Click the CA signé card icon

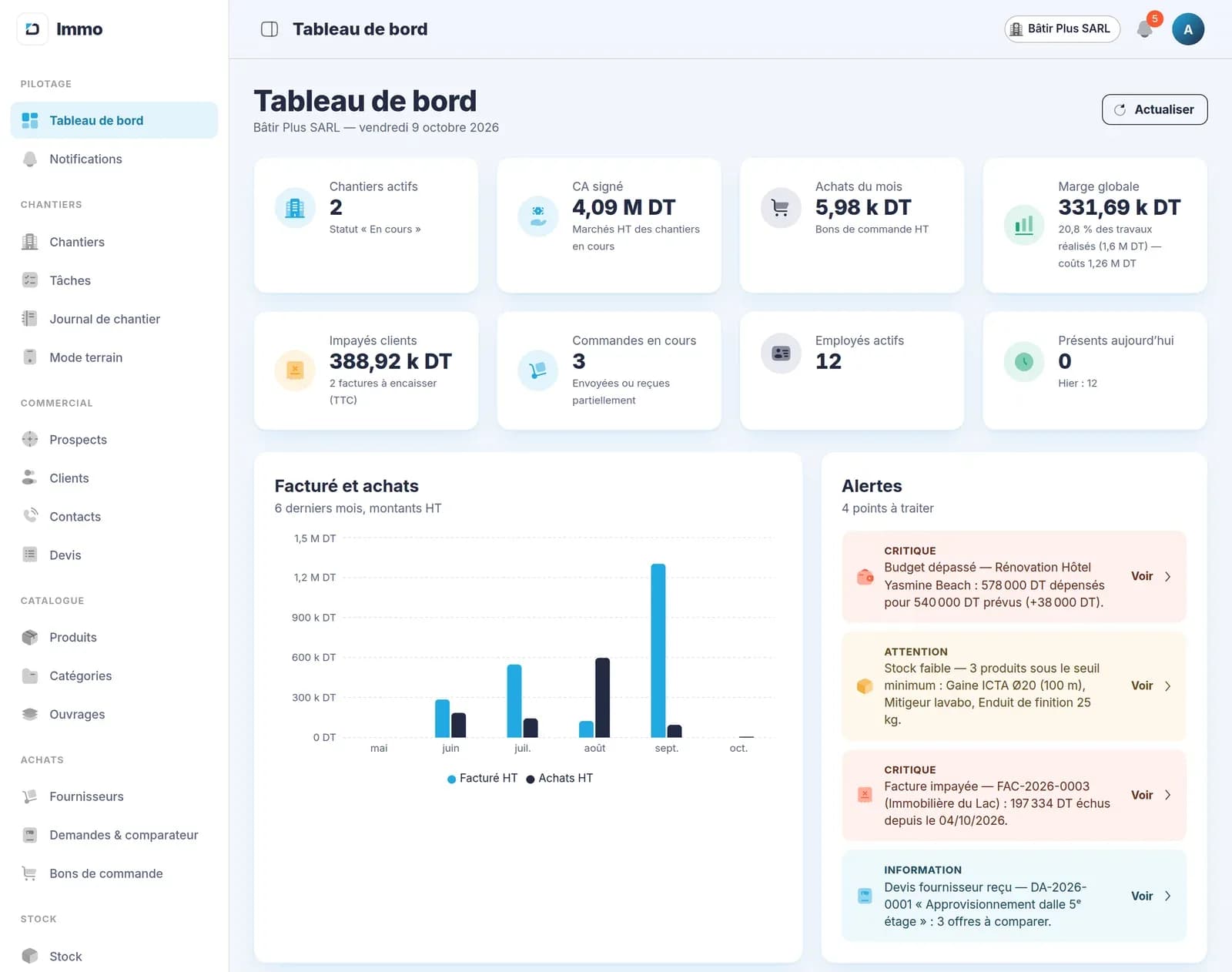click(538, 216)
